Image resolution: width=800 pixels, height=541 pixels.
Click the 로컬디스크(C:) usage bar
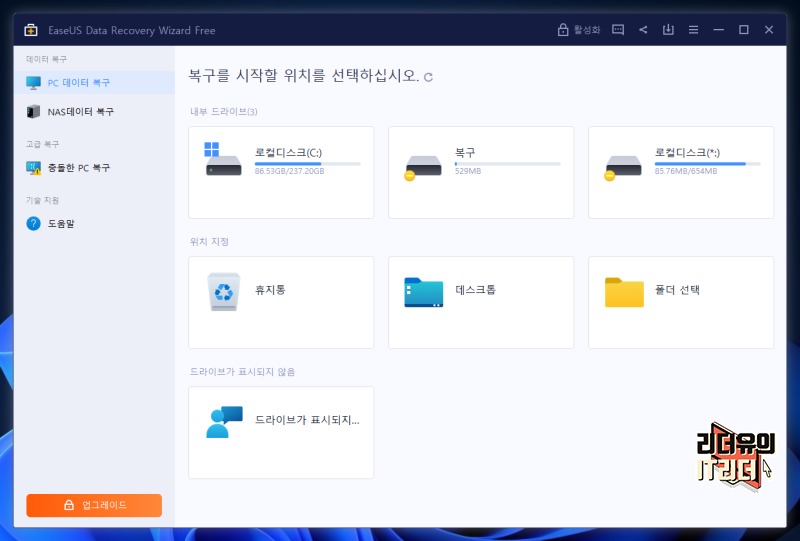[x=308, y=164]
